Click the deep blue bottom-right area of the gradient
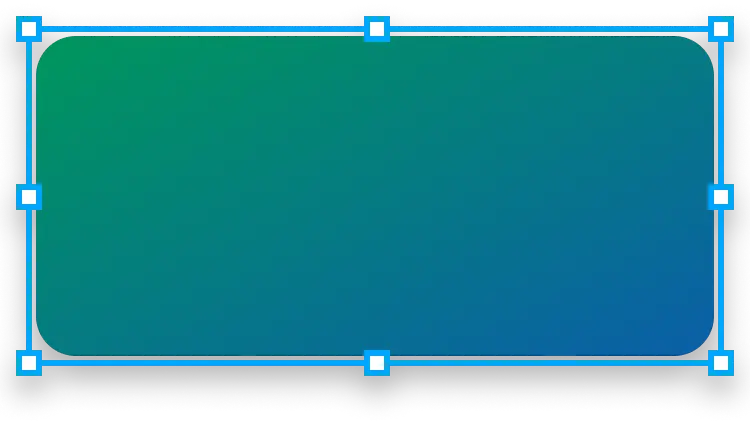 [660, 320]
